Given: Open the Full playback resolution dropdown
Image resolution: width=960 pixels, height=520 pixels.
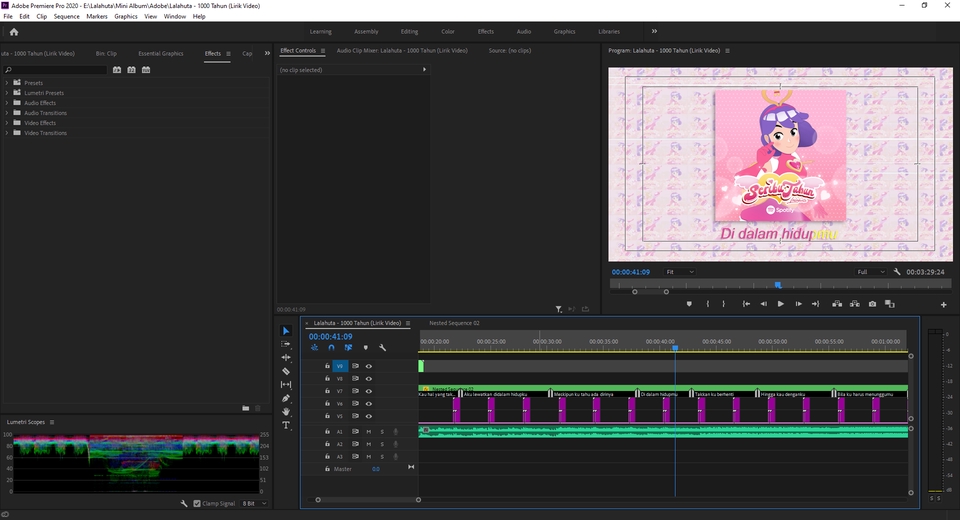Looking at the screenshot, I should click(870, 272).
